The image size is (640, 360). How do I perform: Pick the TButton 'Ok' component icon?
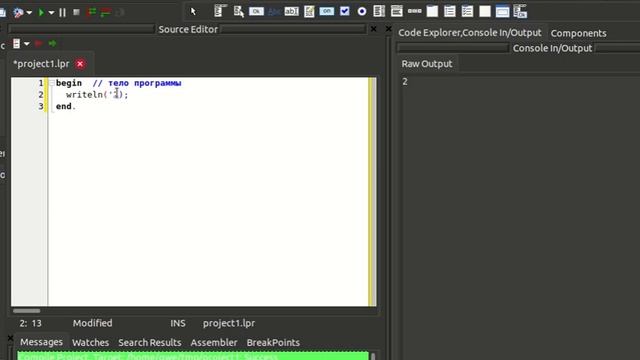coord(256,11)
